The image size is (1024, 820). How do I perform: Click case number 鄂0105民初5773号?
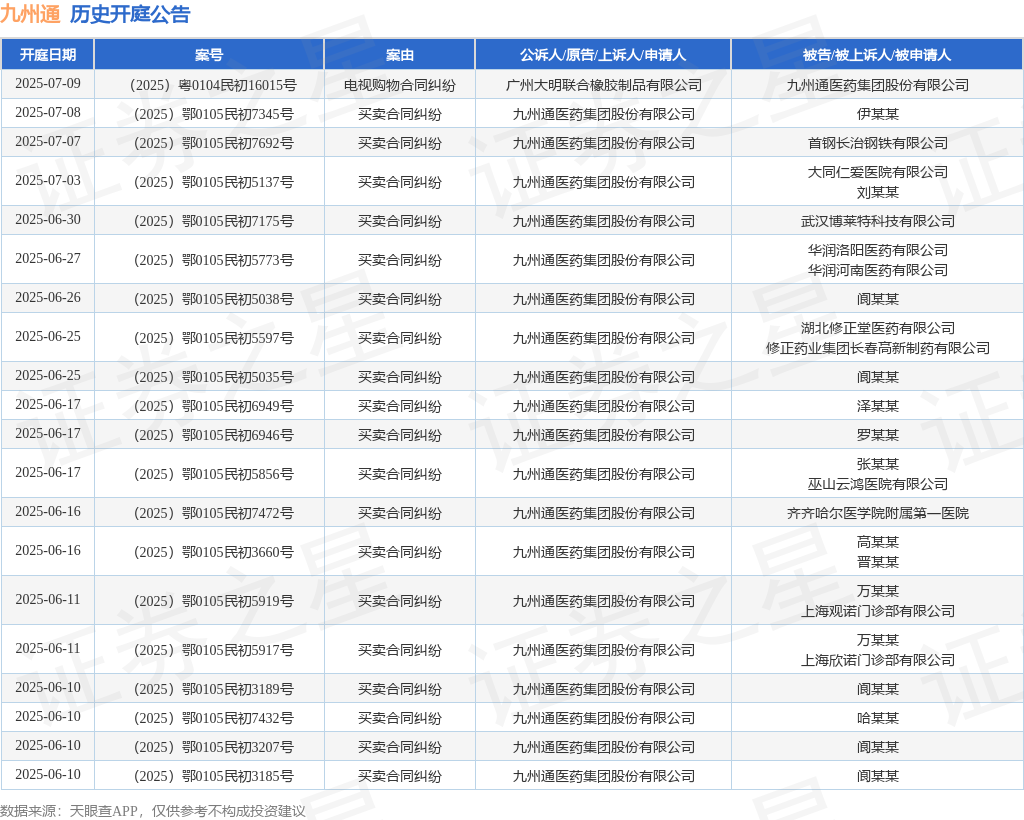(x=213, y=260)
